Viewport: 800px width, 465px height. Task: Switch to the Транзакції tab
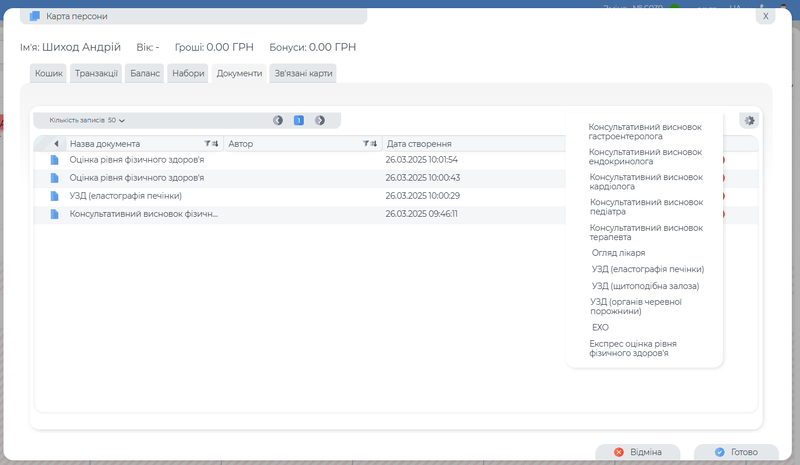pyautogui.click(x=97, y=73)
